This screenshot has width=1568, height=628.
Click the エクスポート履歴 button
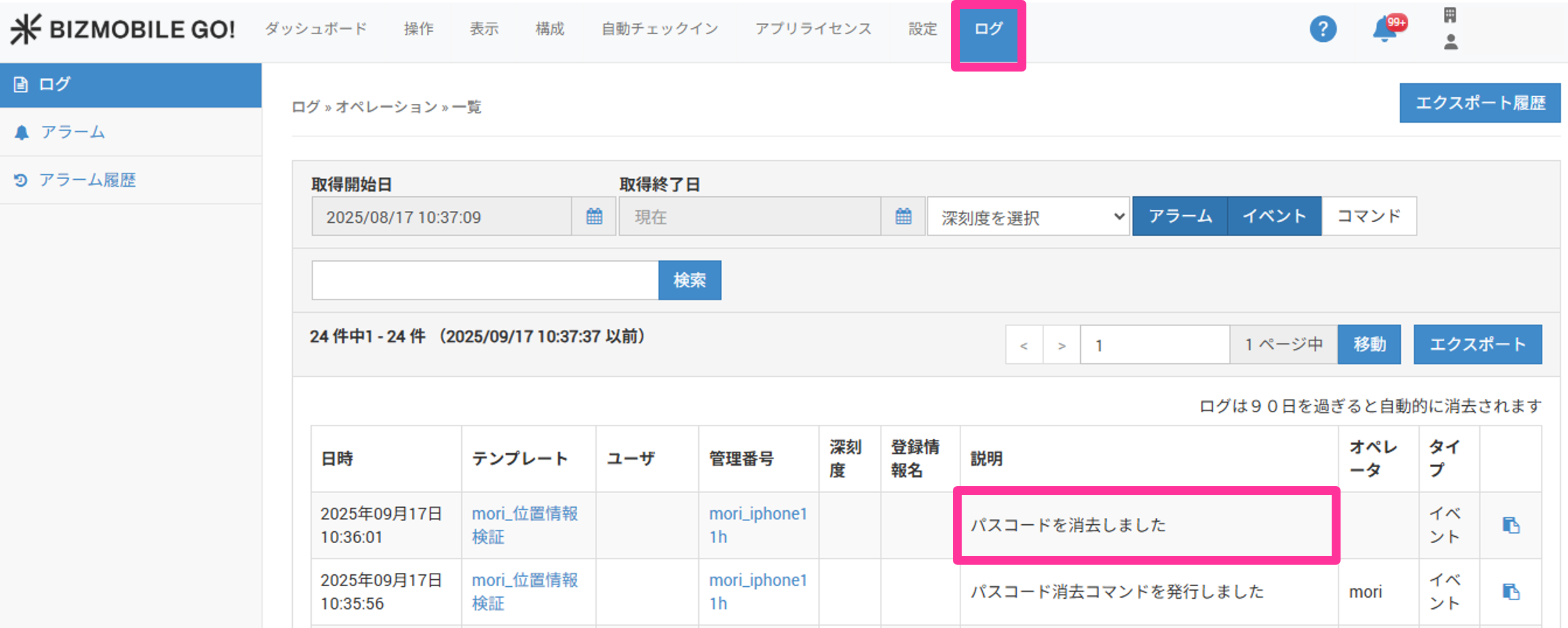click(x=1479, y=103)
